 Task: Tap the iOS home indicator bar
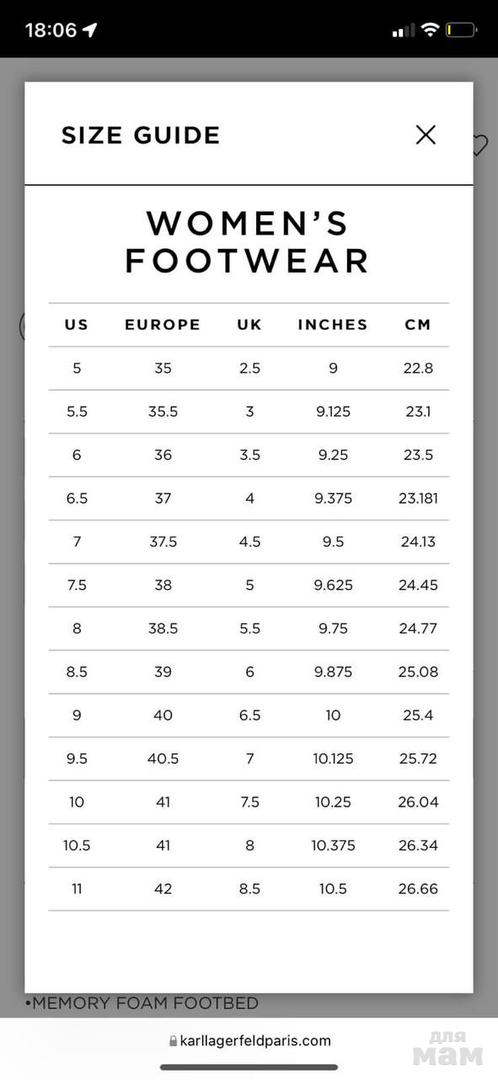click(249, 1067)
